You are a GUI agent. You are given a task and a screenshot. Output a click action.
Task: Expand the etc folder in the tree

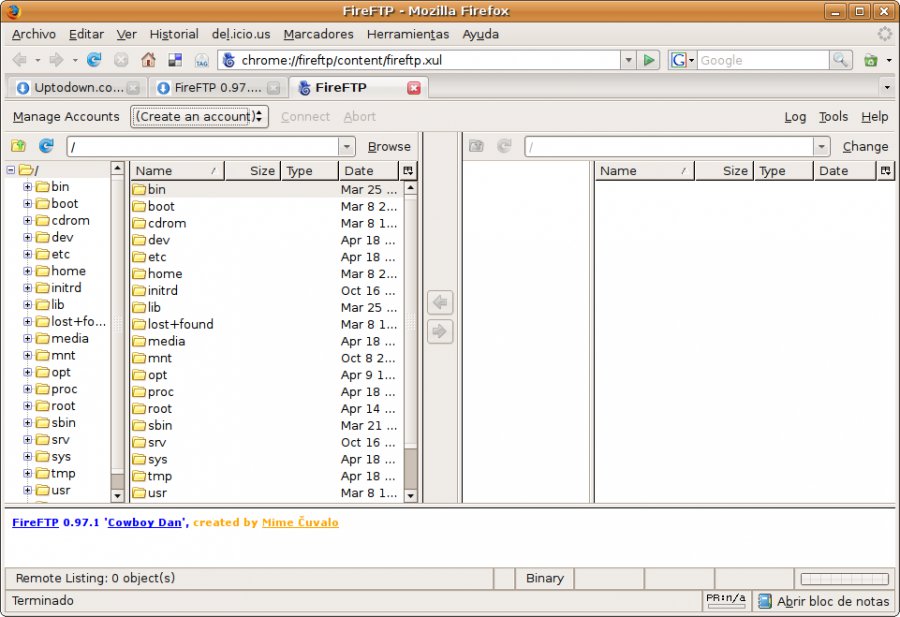pyautogui.click(x=27, y=254)
